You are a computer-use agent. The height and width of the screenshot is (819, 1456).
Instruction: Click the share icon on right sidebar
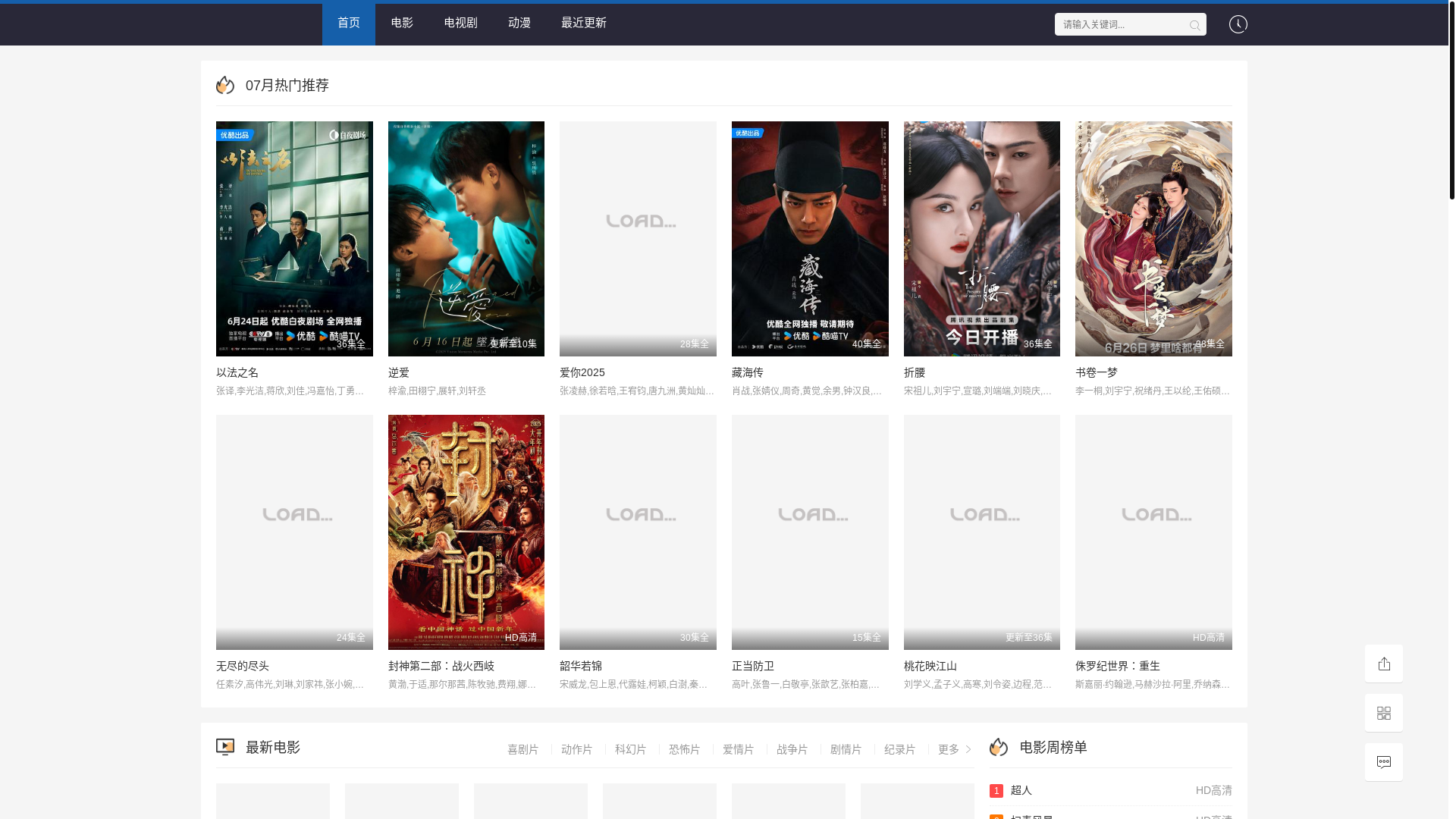(1384, 664)
